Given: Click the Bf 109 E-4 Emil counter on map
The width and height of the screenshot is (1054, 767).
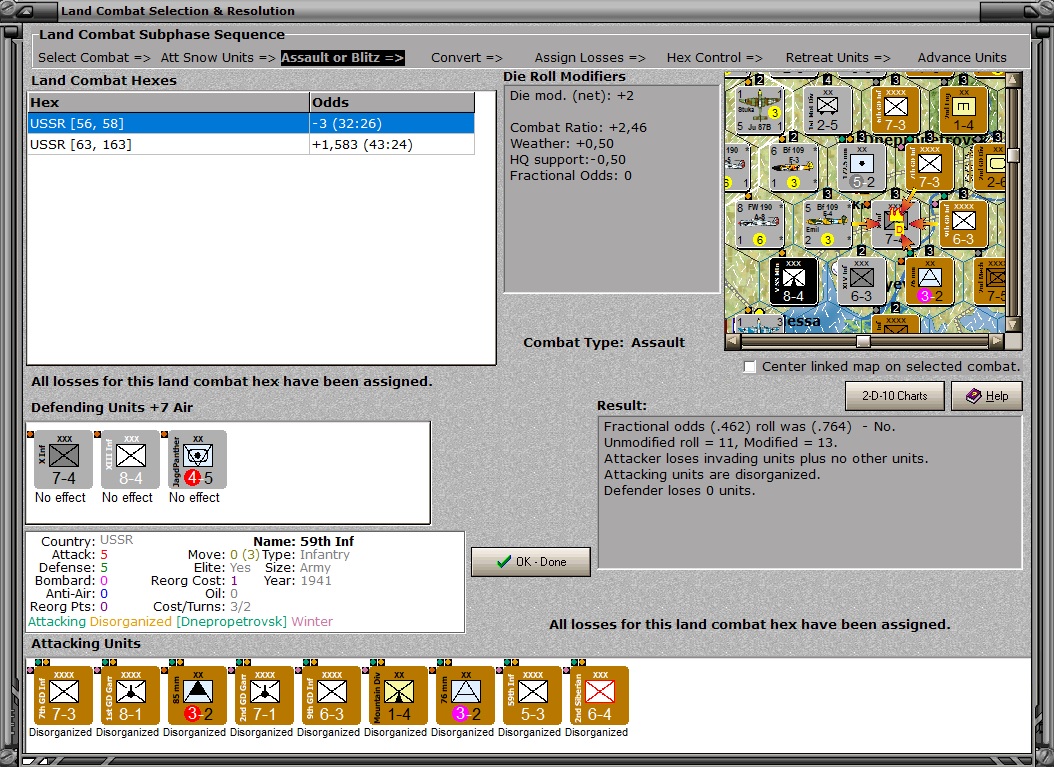Looking at the screenshot, I should [827, 225].
